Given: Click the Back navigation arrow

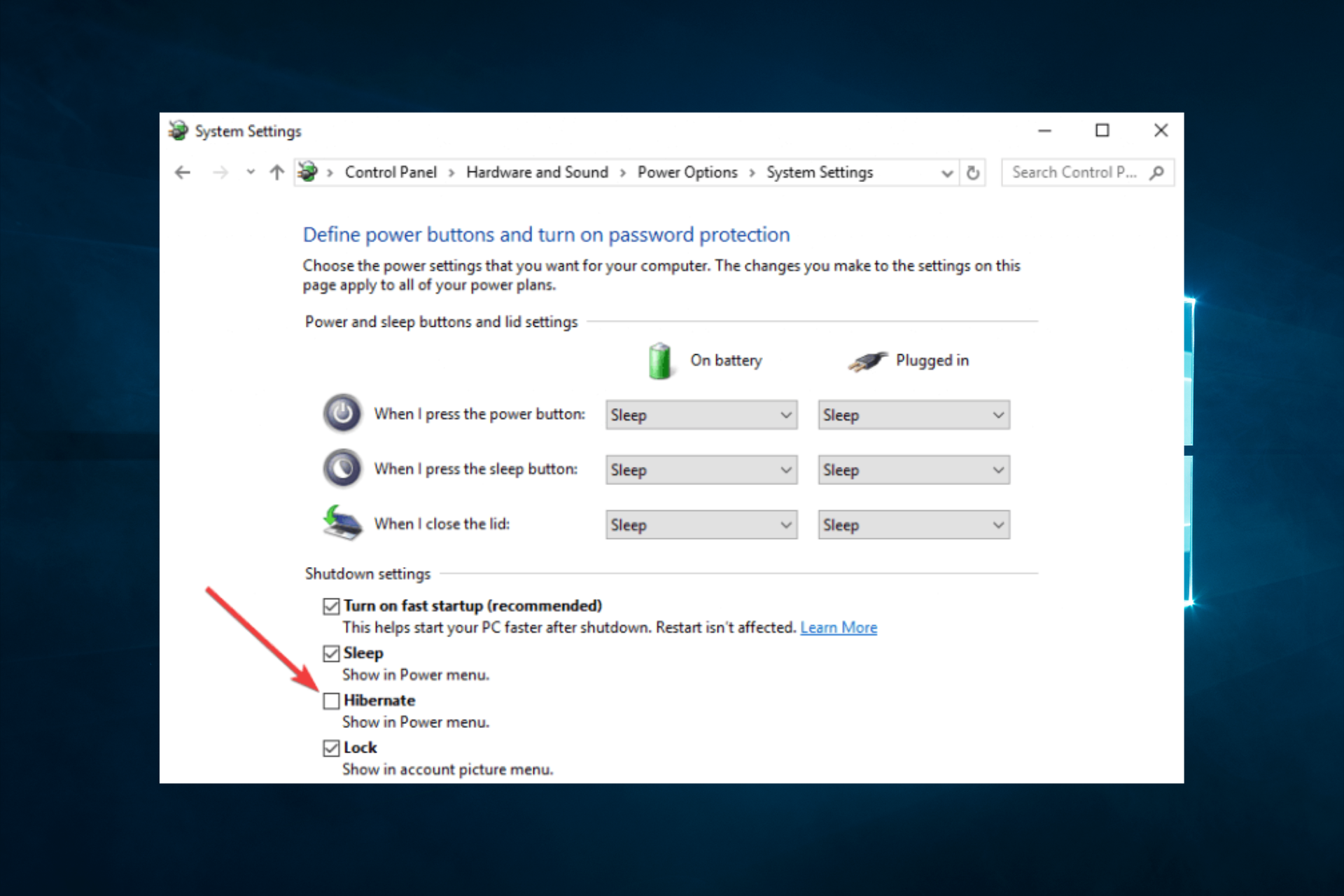Looking at the screenshot, I should click(x=183, y=172).
